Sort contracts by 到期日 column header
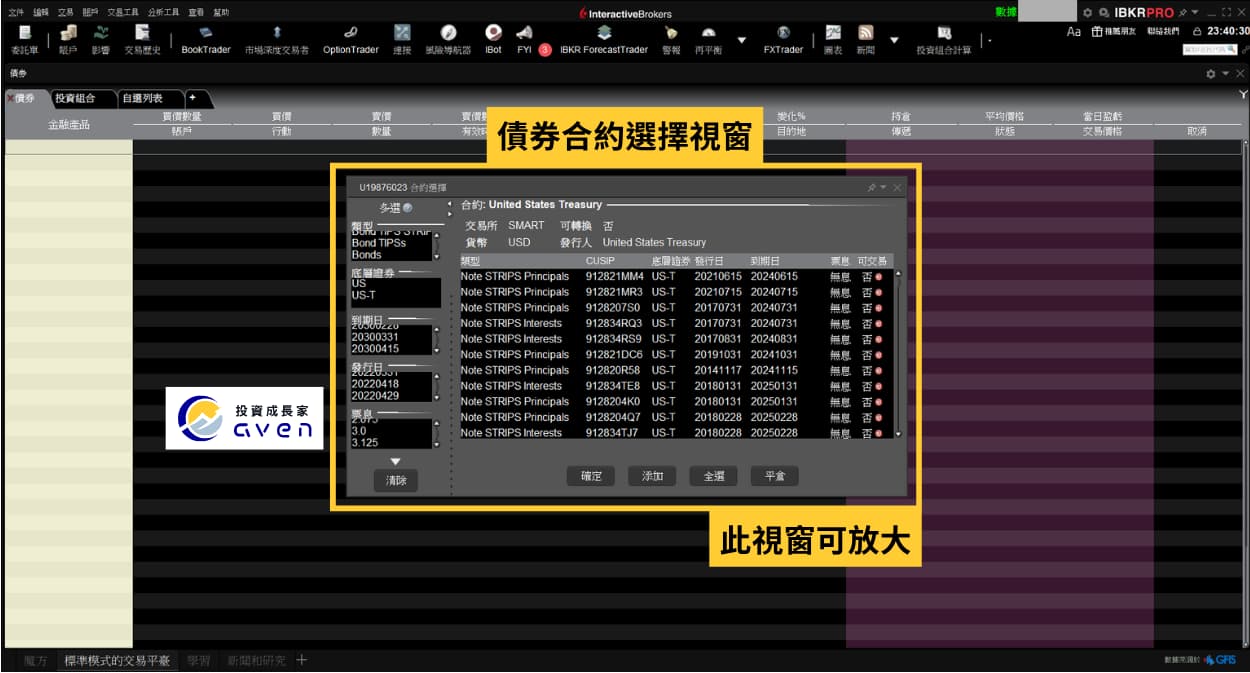The height and width of the screenshot is (673, 1250). 765,261
